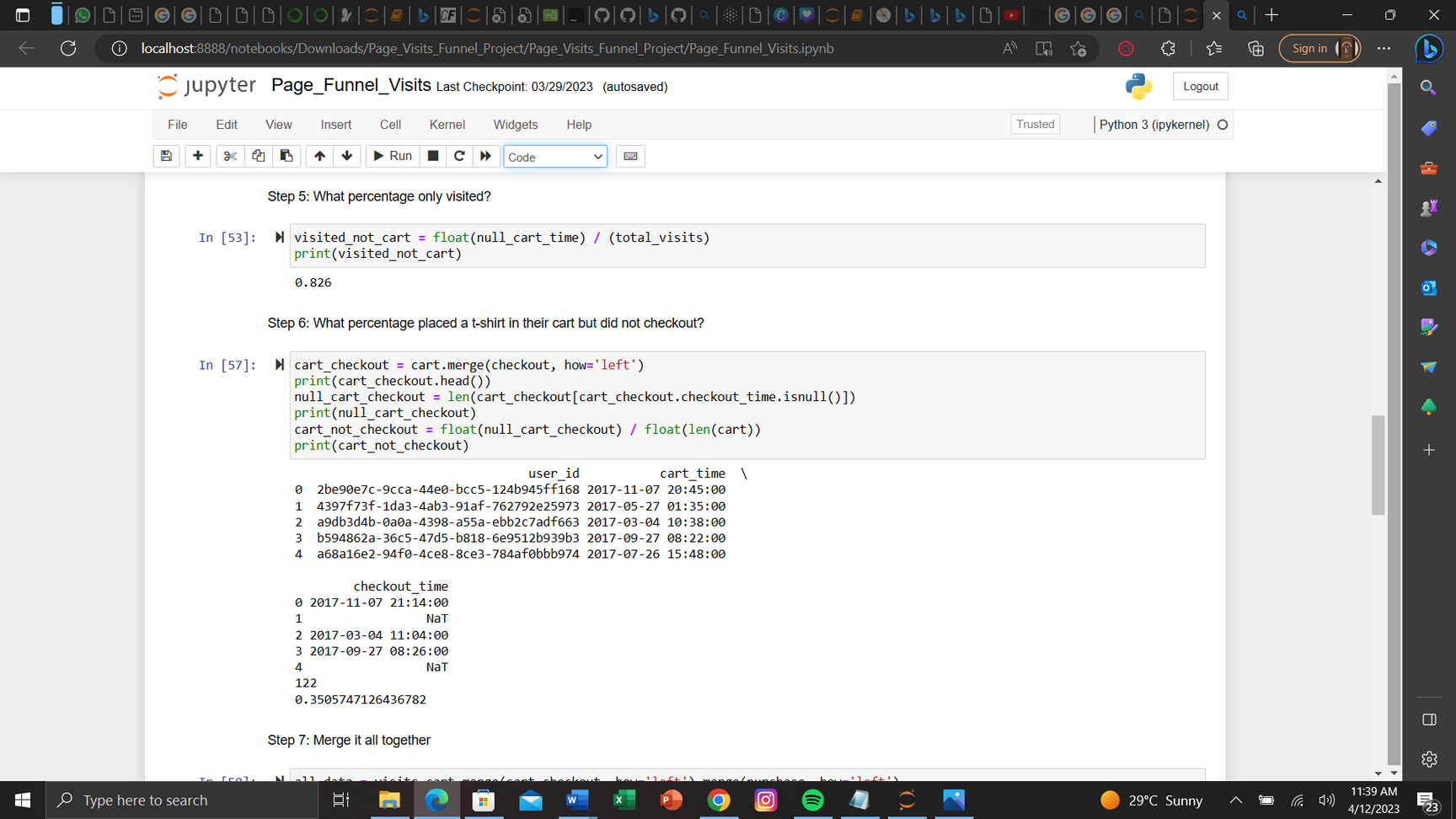Click the notebook page vertical scrollbar
Viewport: 1456px width, 819px height.
pos(1378,464)
